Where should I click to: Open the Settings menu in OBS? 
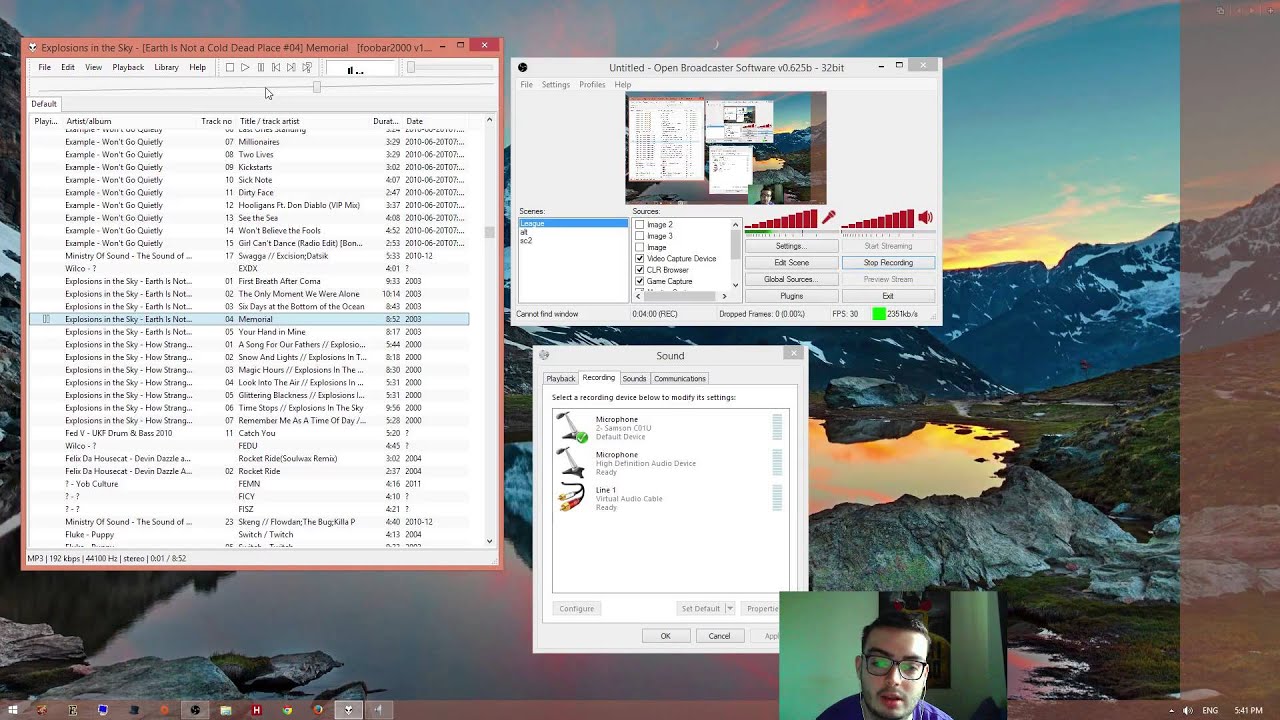click(555, 85)
